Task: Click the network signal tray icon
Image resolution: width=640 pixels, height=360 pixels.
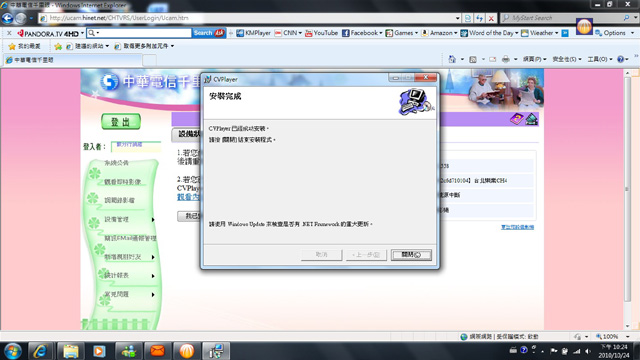Action: coord(576,351)
